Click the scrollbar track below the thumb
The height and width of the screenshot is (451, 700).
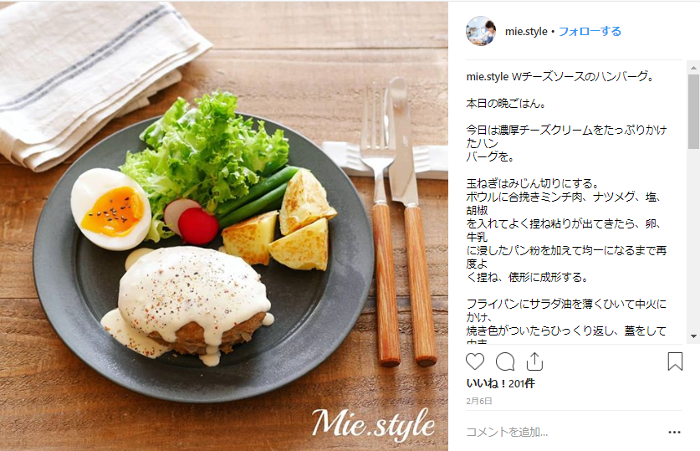(x=693, y=241)
